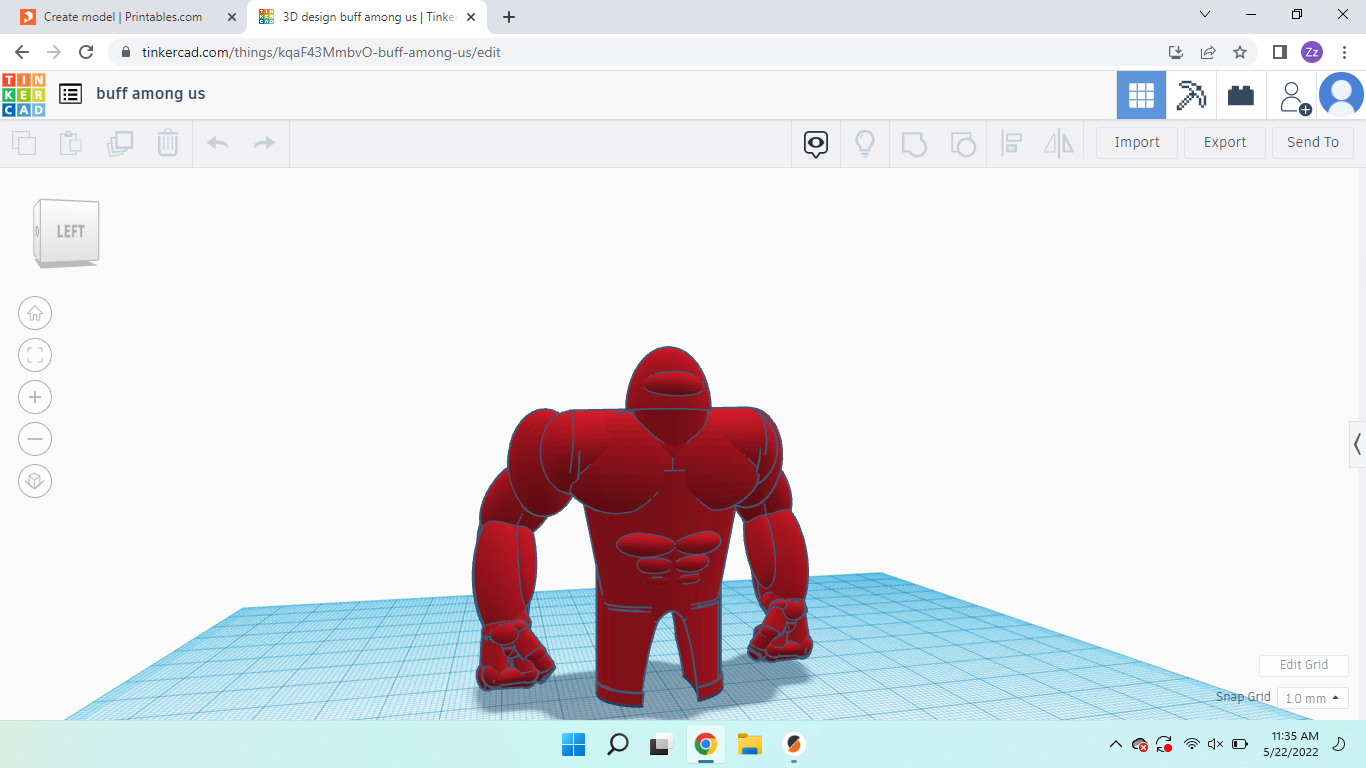This screenshot has width=1366, height=768.
Task: Click Fit all in view icon
Action: click(35, 355)
